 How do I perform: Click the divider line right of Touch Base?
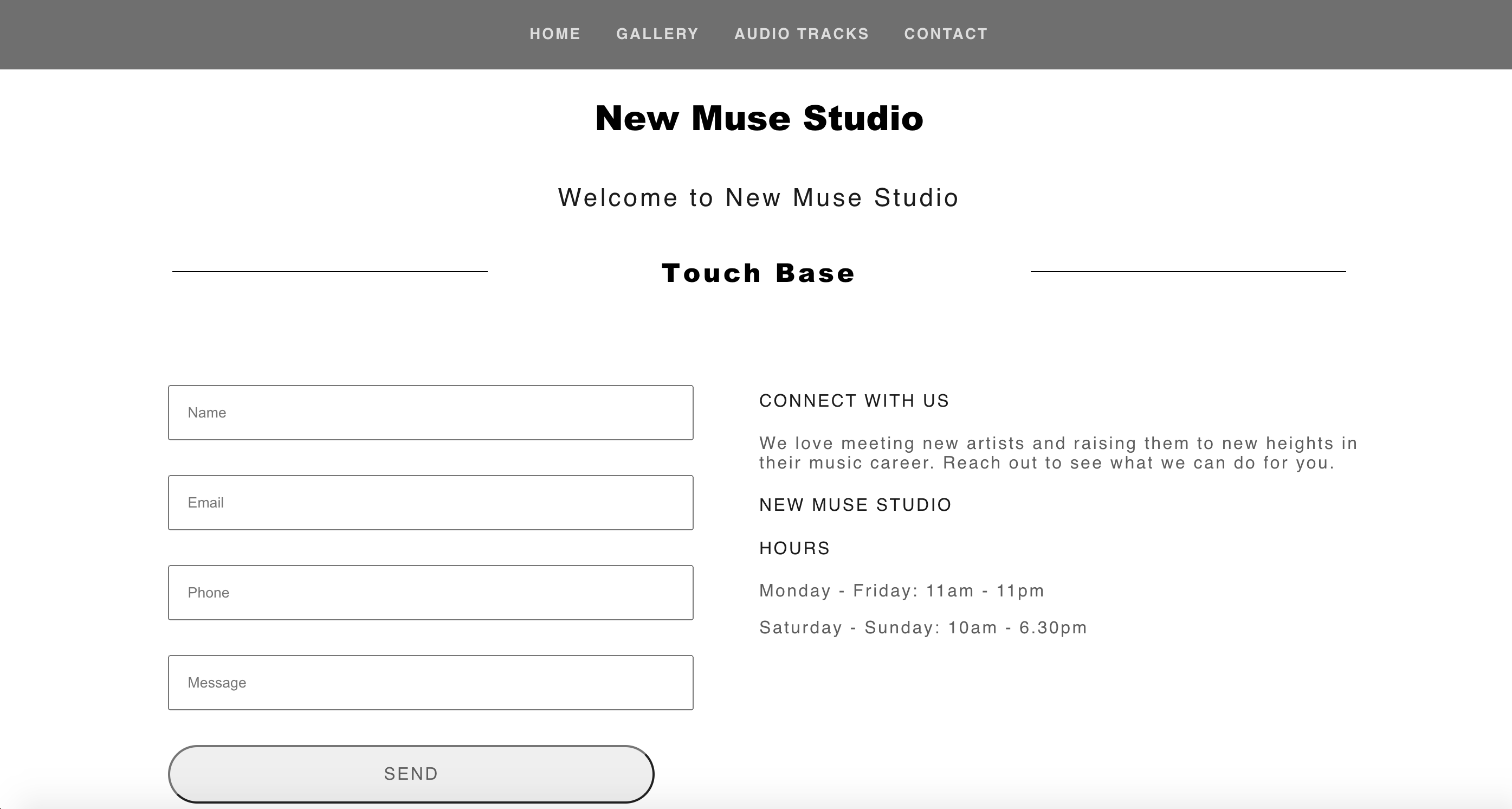point(1188,271)
